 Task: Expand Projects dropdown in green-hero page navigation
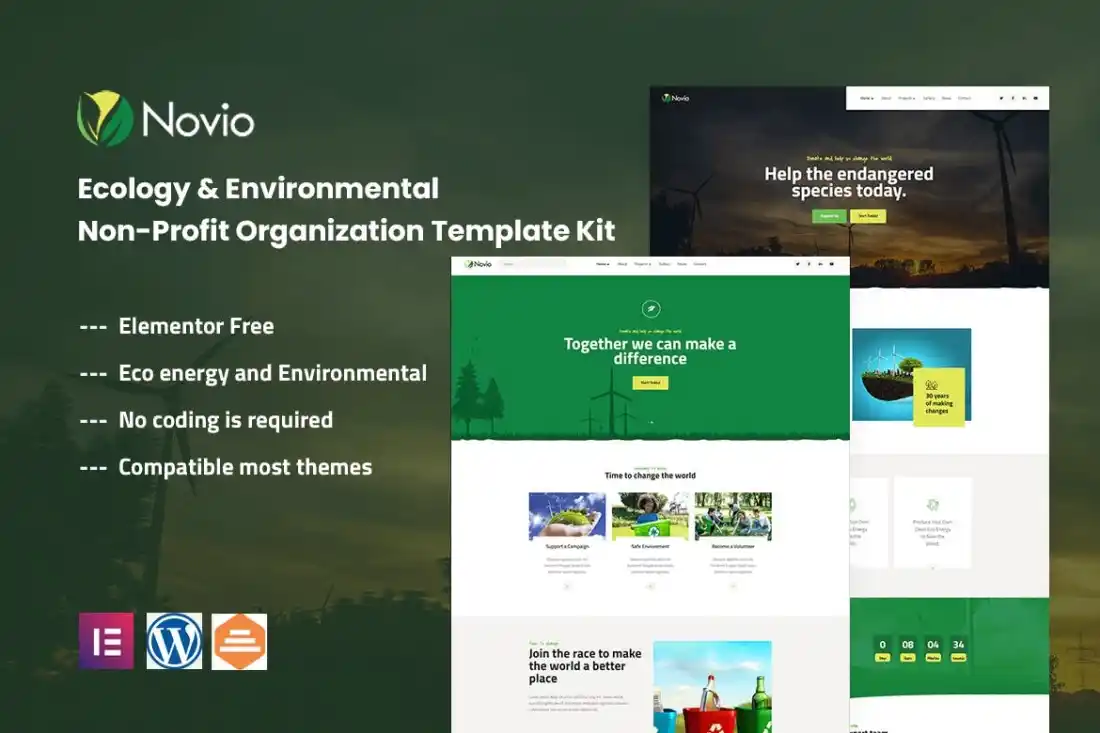click(641, 264)
